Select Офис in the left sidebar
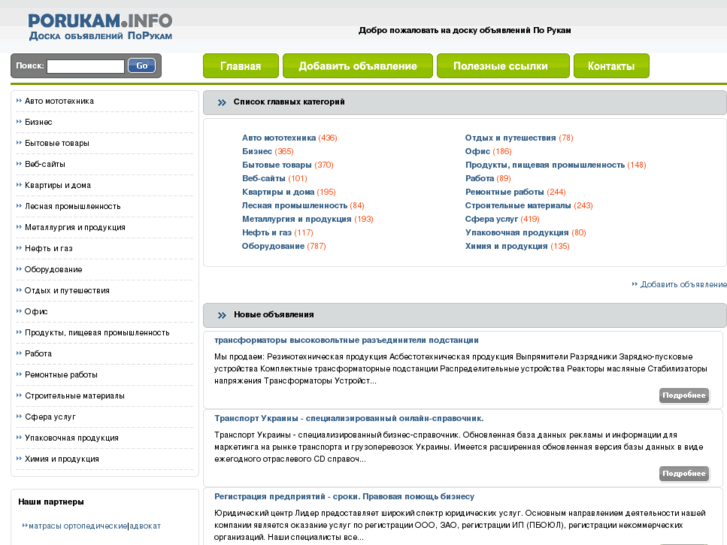This screenshot has height=545, width=727. click(36, 312)
